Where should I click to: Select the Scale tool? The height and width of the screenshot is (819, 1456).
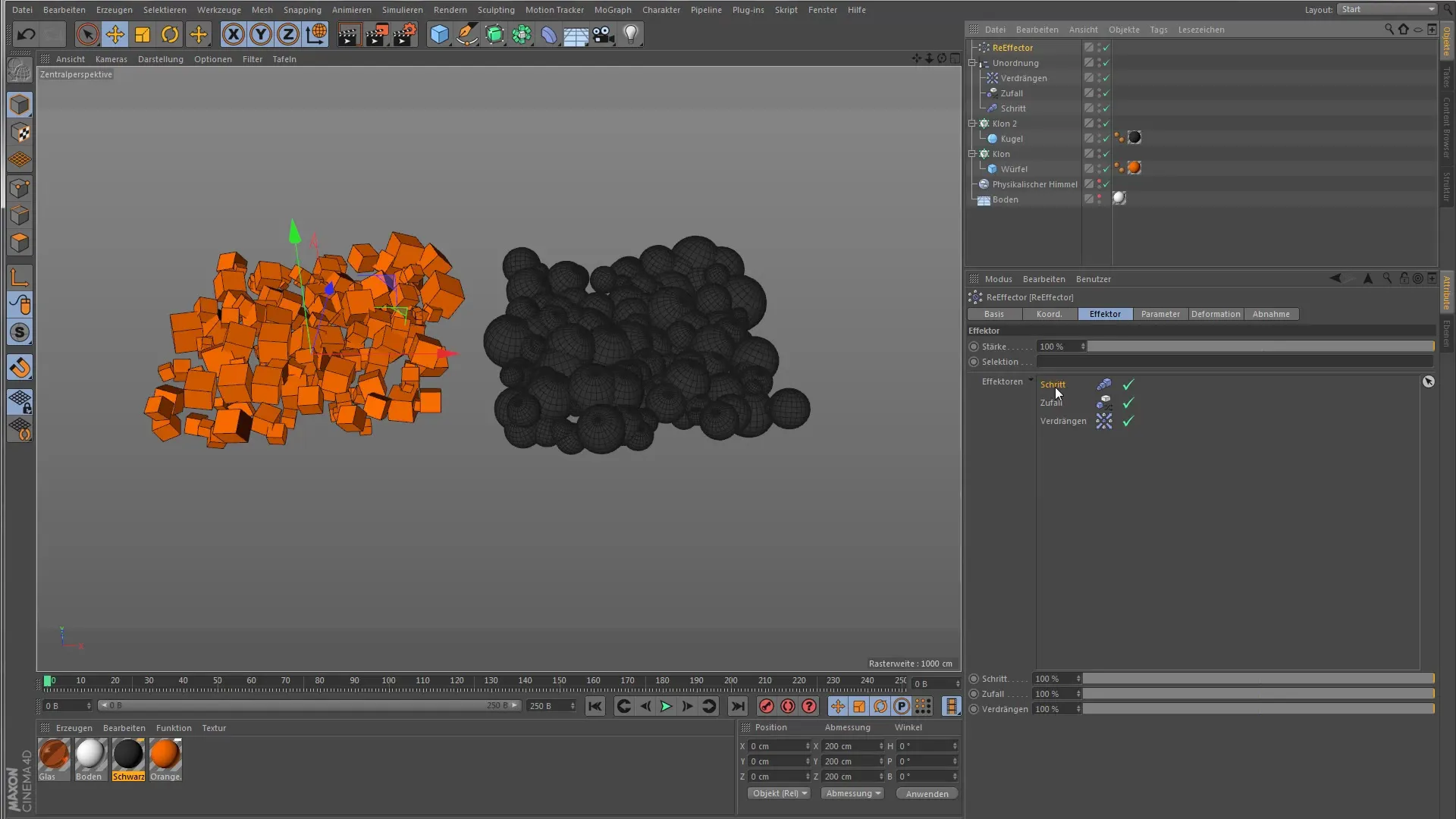(143, 34)
